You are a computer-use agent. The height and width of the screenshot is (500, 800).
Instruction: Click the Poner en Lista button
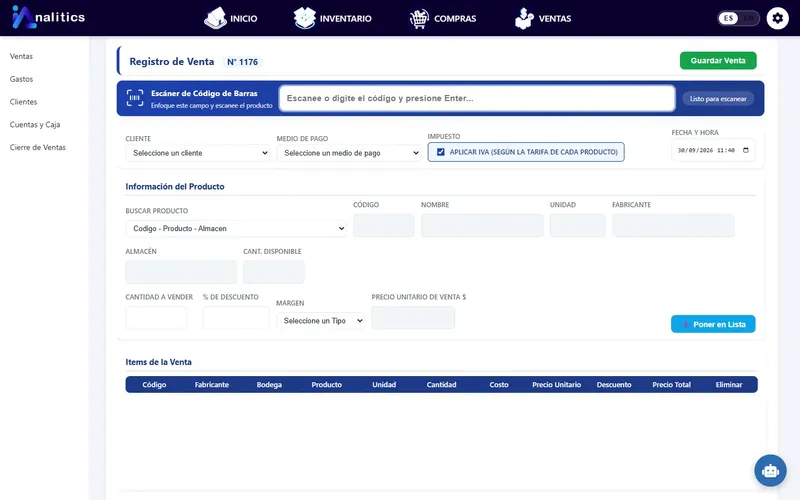pos(713,324)
